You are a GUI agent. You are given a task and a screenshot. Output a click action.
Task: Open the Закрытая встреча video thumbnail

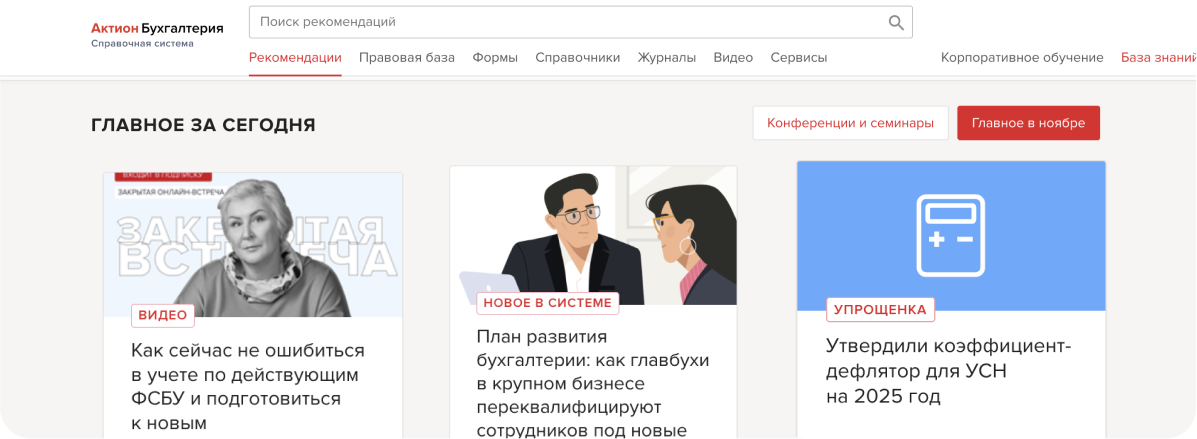point(253,244)
